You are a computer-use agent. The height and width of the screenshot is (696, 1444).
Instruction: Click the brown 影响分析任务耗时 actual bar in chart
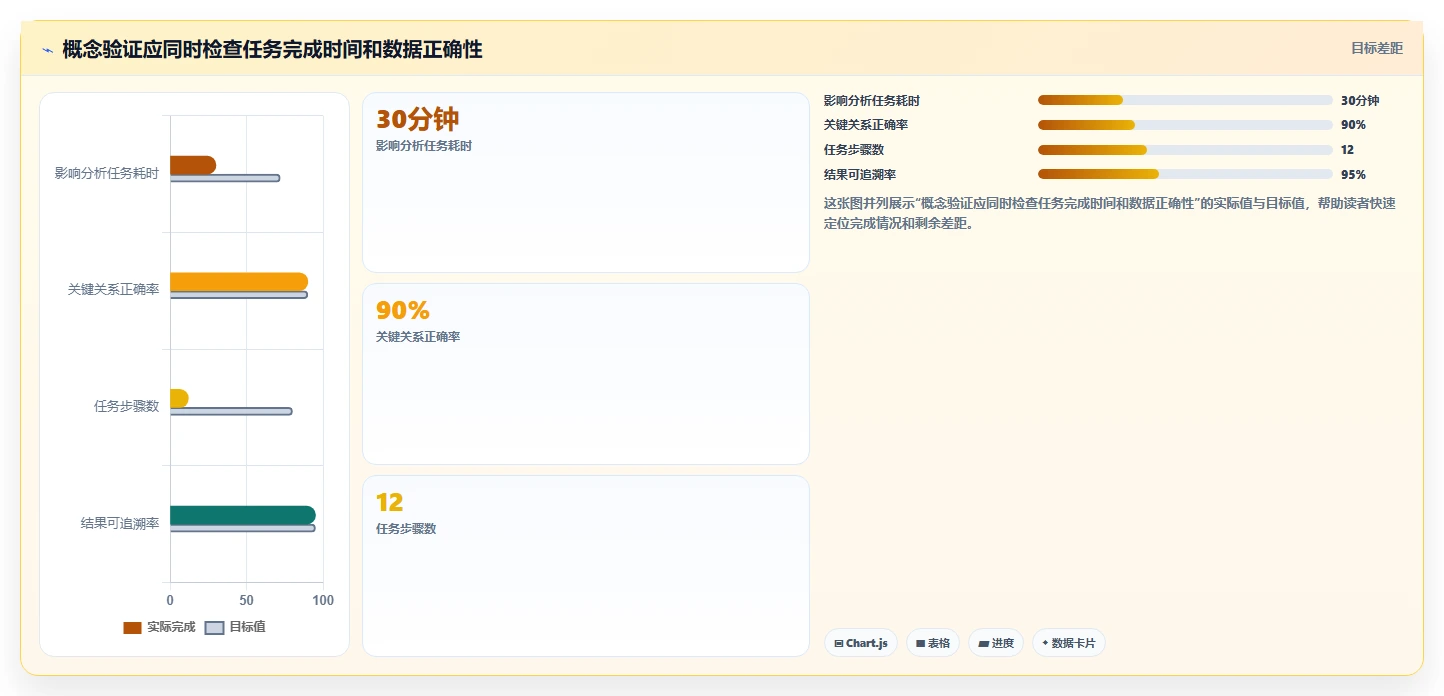pyautogui.click(x=193, y=165)
